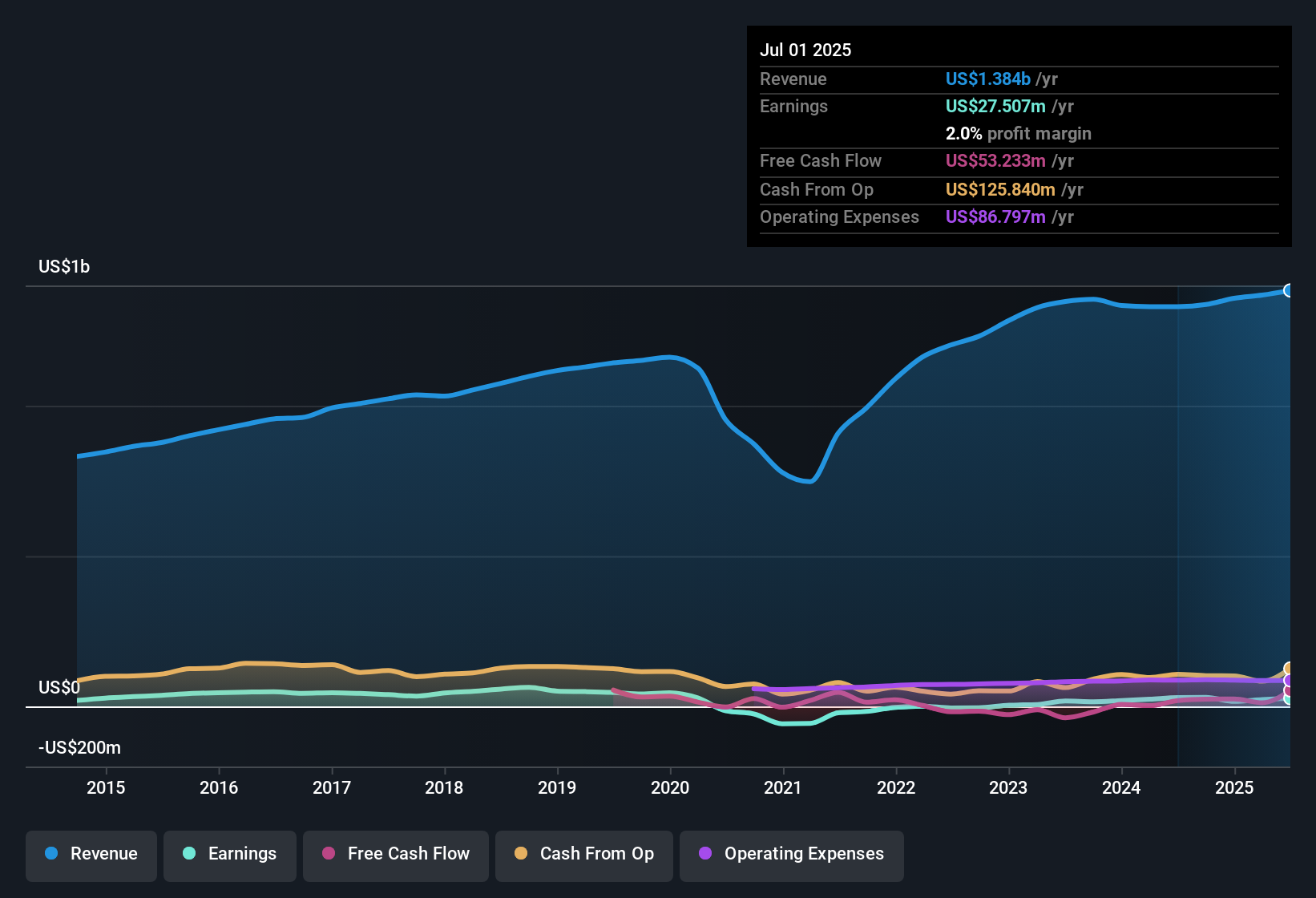Screen dimensions: 1316x898
Task: Toggle the Free Cash Flow series
Action: [x=396, y=855]
